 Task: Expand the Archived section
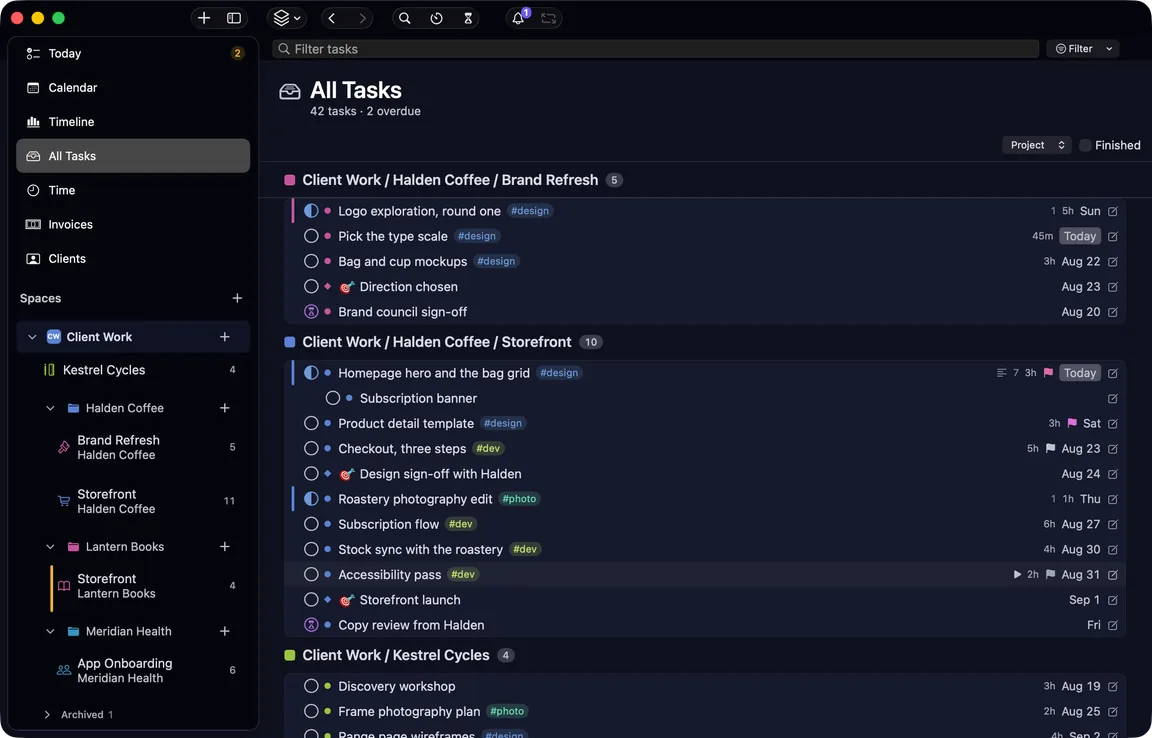point(47,714)
